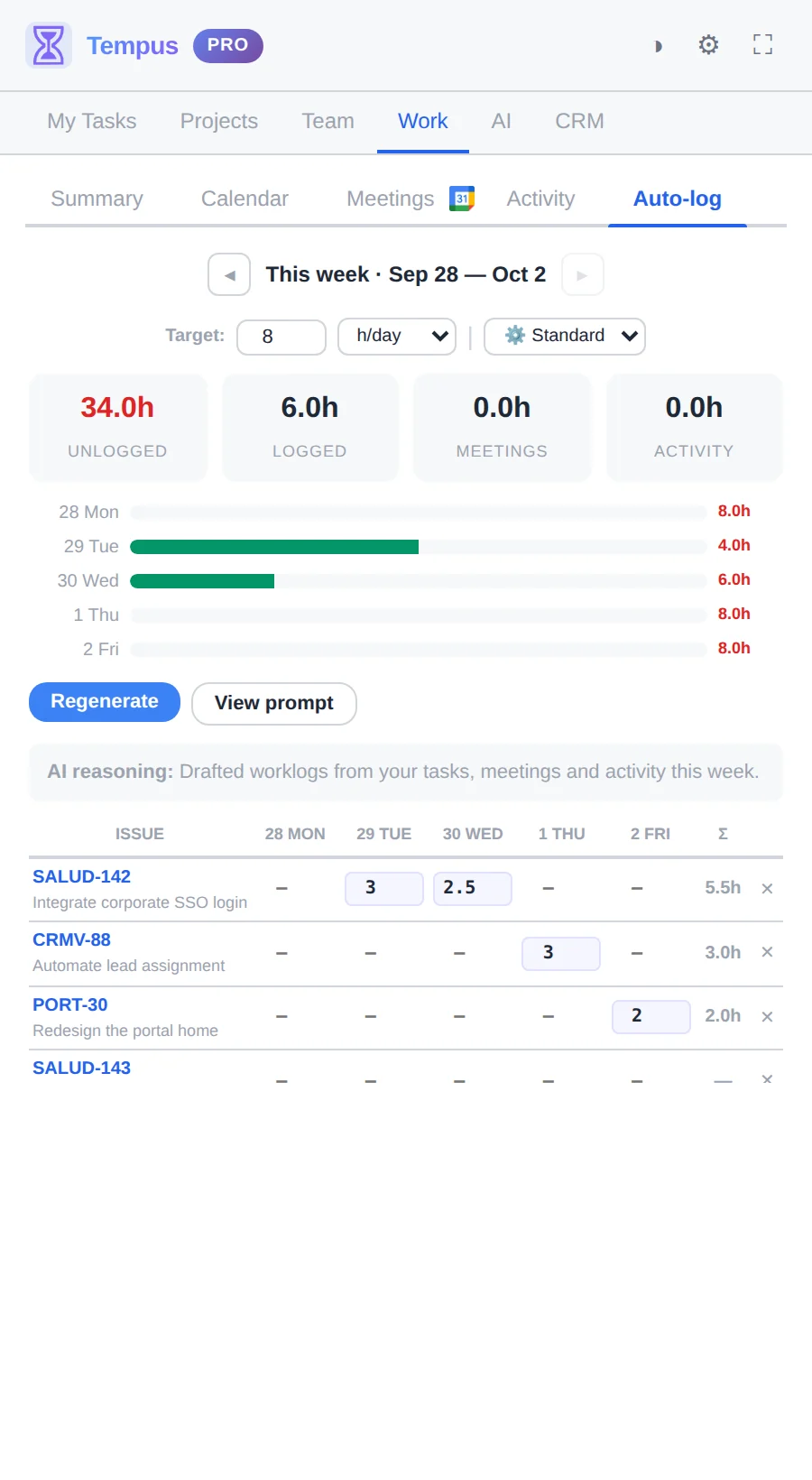812x1480 pixels.
Task: Edit PORT-30 Friday hours field
Action: (x=651, y=1016)
